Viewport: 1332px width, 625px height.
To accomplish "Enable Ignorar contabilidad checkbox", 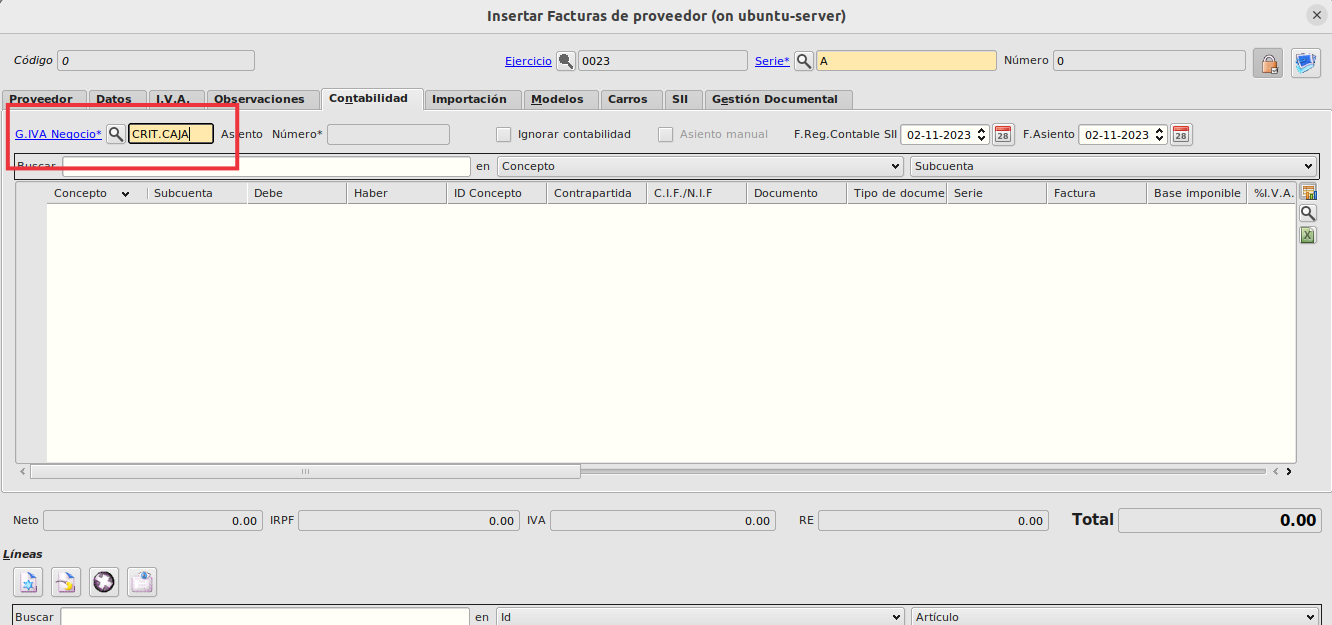I will pos(503,134).
